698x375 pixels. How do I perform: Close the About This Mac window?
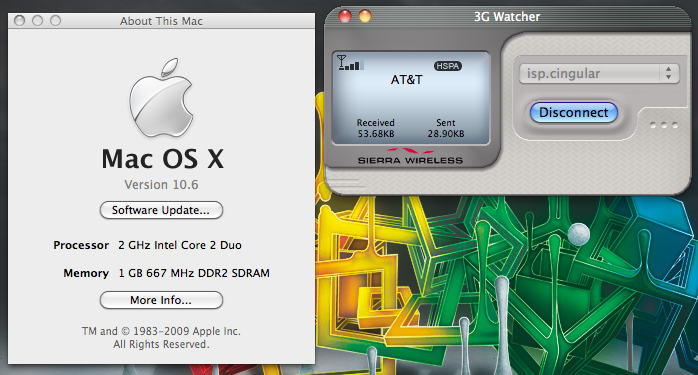coord(19,20)
